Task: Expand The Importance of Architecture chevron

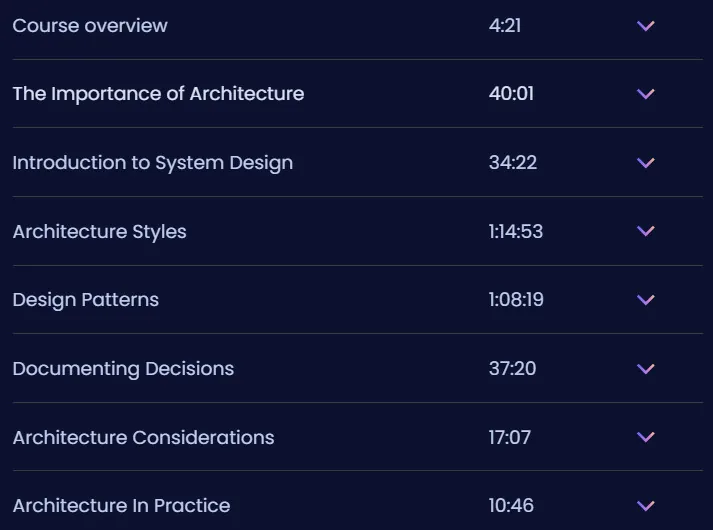Action: click(x=646, y=94)
